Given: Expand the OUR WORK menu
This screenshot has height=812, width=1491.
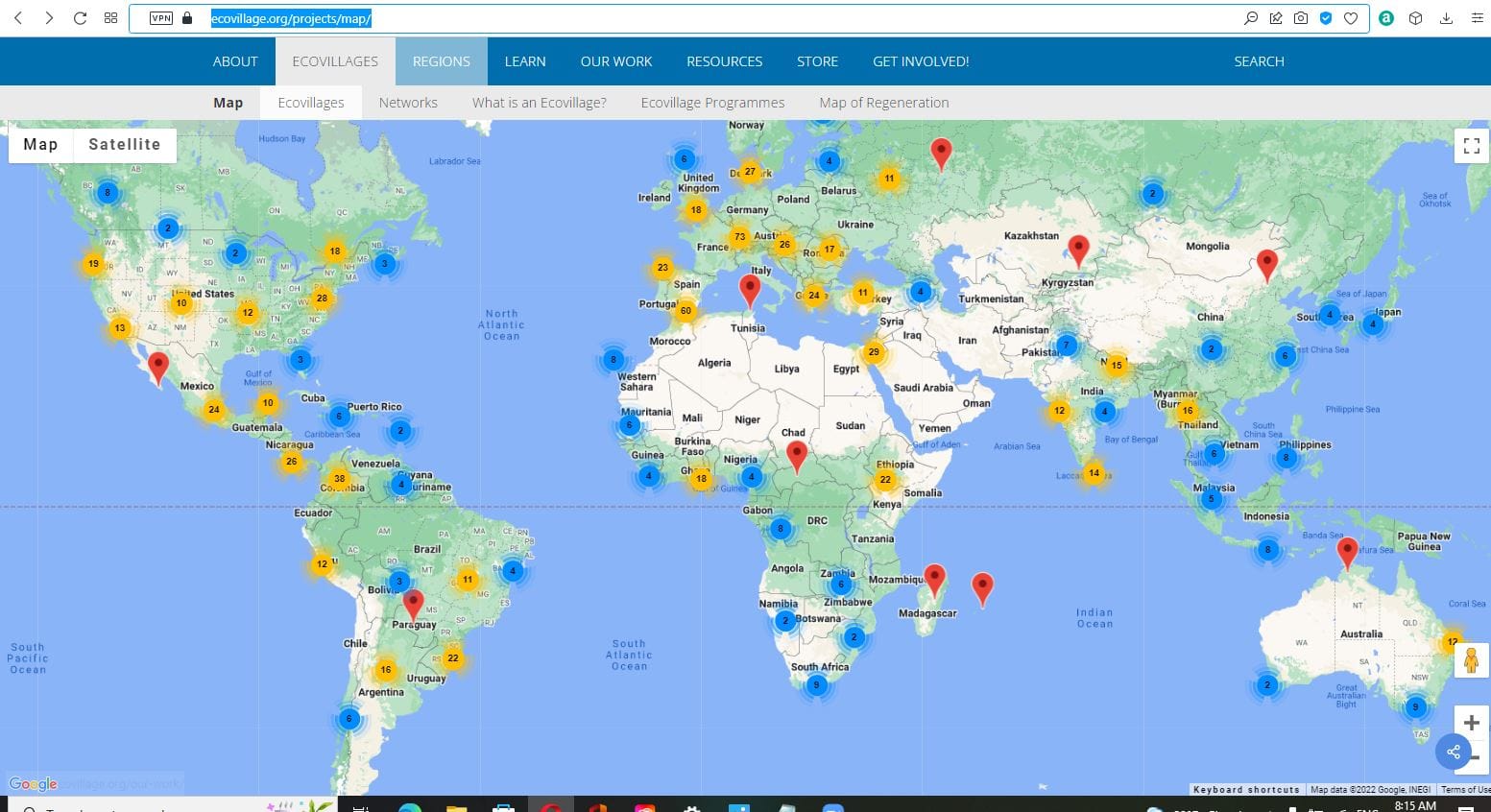Looking at the screenshot, I should click(615, 61).
